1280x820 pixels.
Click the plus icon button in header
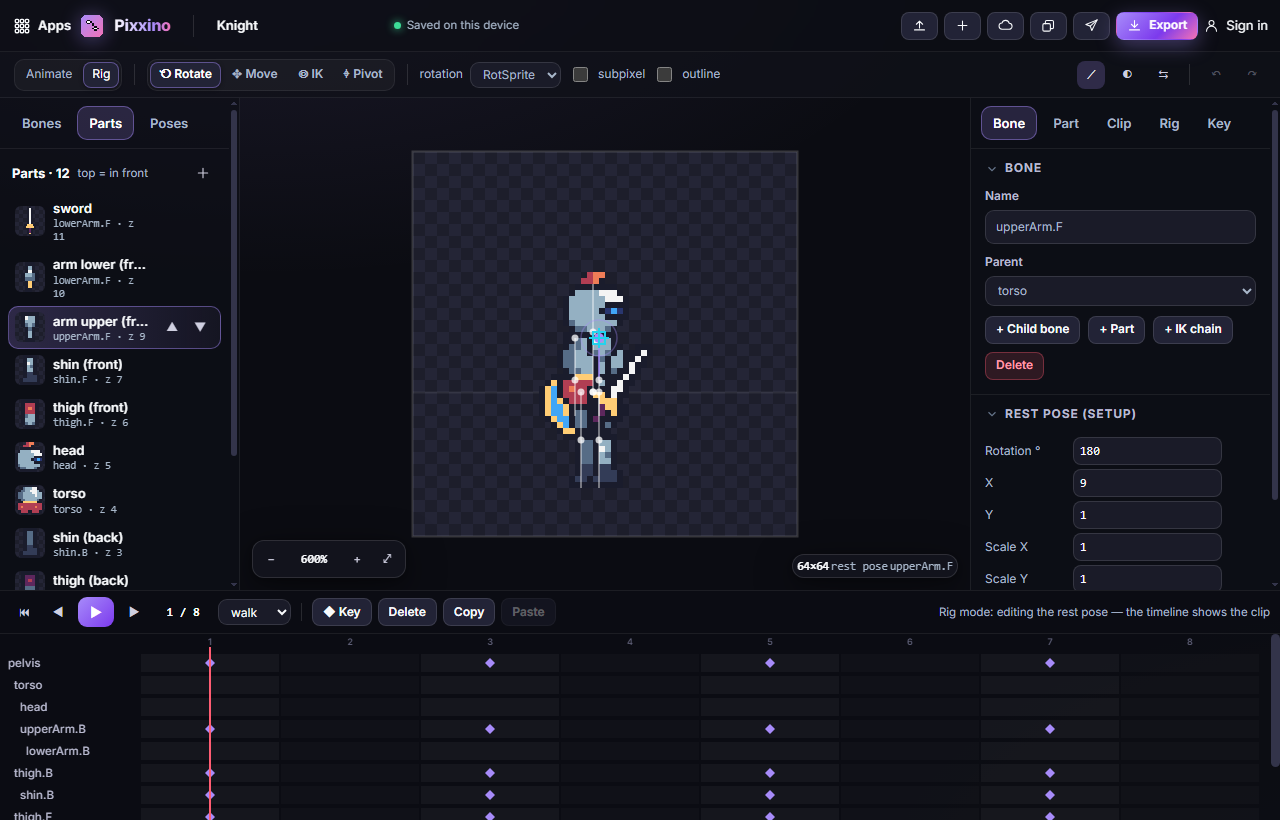click(x=962, y=26)
